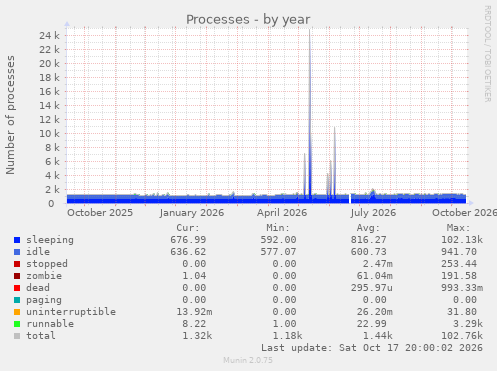Image resolution: width=497 pixels, height=371 pixels.
Task: Click the 'idle' legend label
Action: (38, 252)
